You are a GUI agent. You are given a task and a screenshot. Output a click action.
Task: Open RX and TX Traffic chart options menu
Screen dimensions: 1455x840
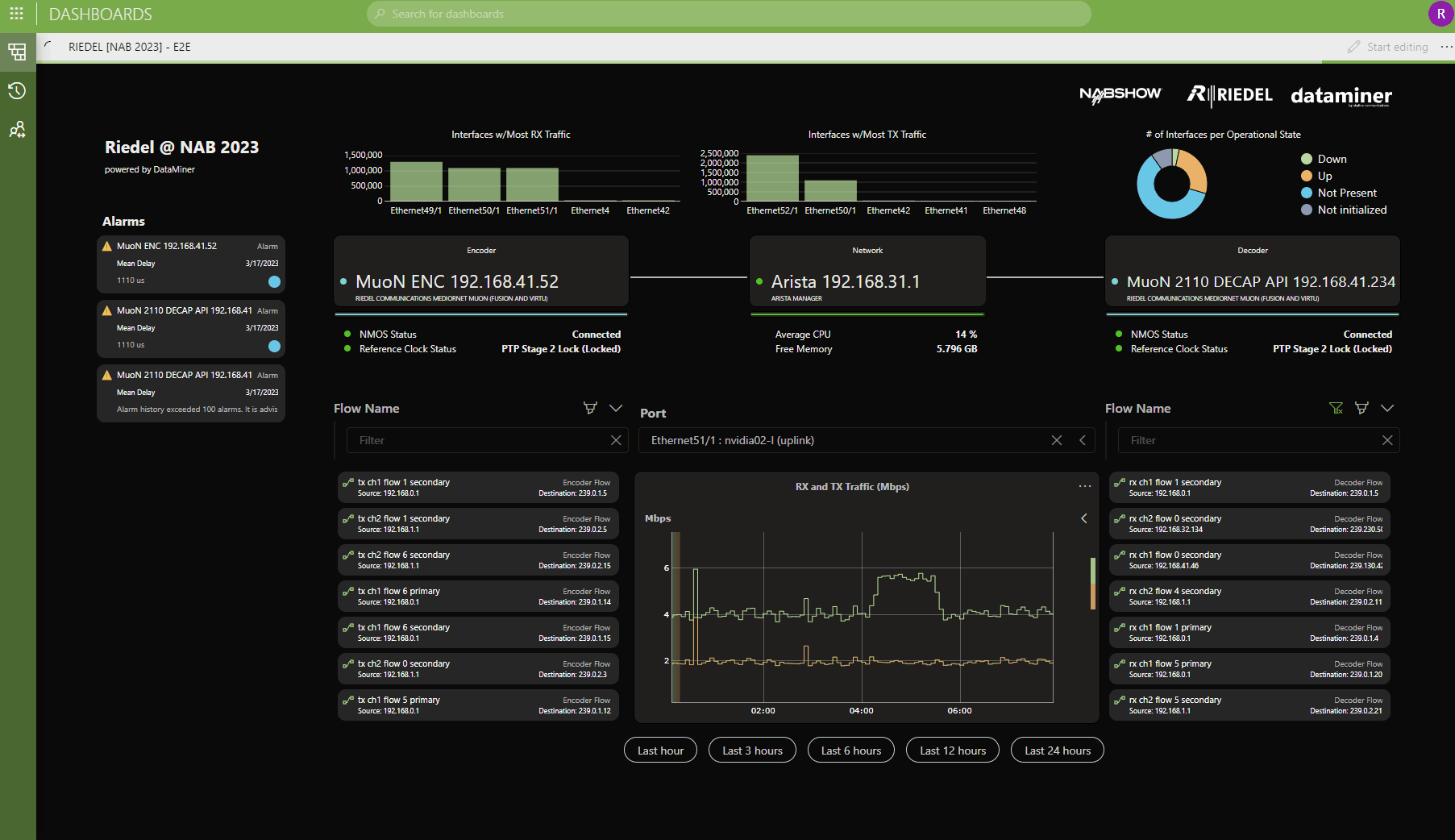[x=1085, y=486]
